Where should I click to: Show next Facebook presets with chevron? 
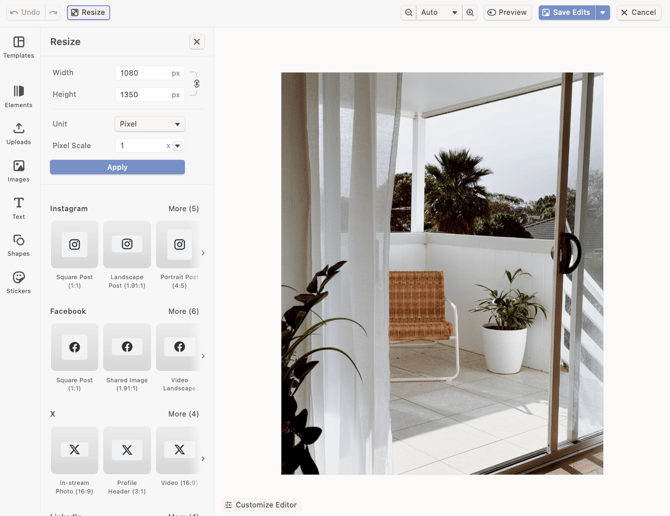[203, 356]
